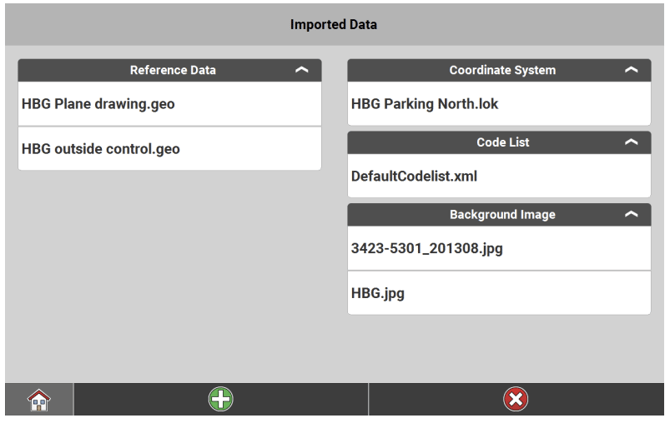Image resolution: width=670 pixels, height=423 pixels.
Task: Select the DefaultCodelist.xml entry
Action: [498, 176]
